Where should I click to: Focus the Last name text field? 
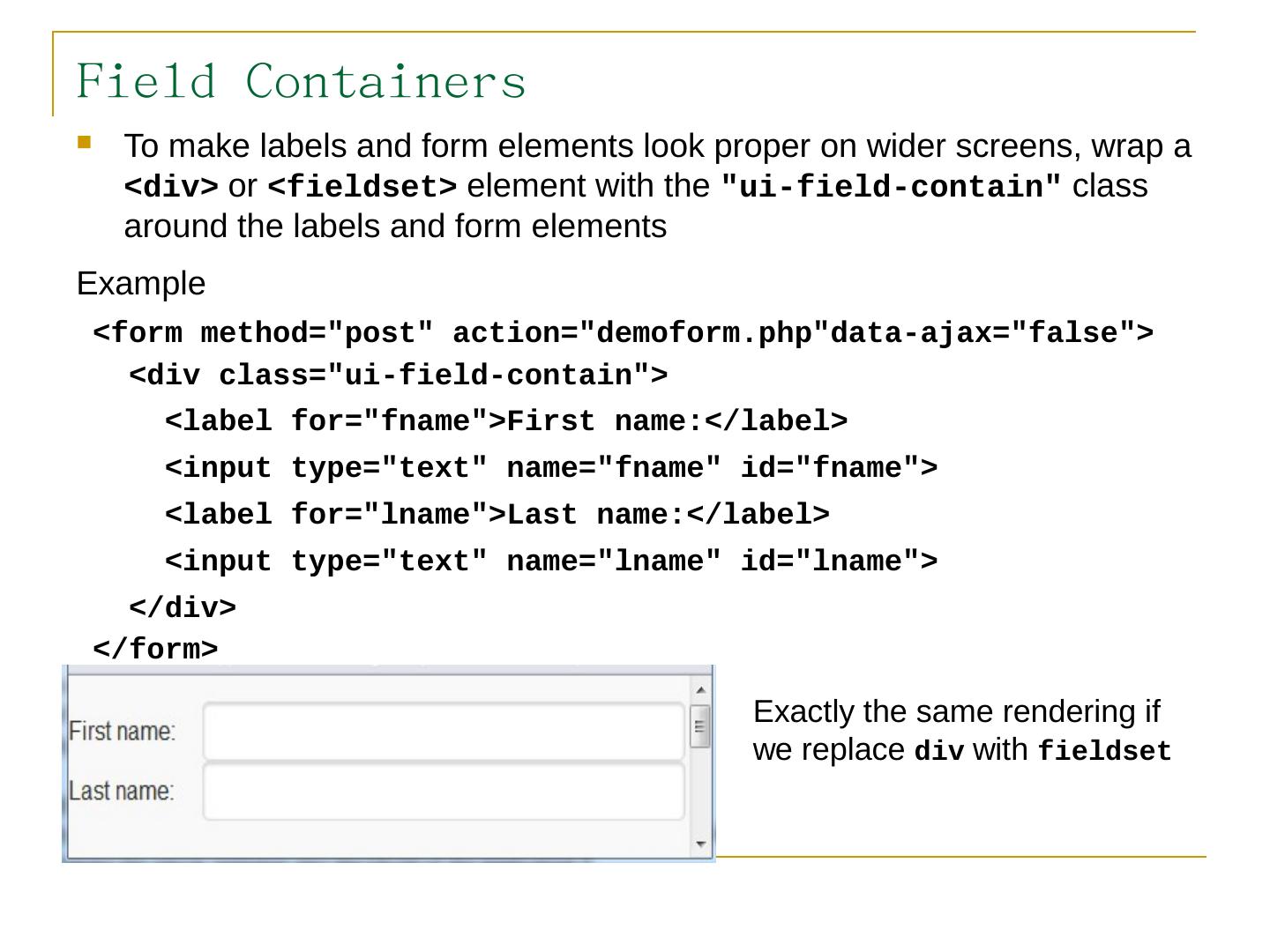444,791
